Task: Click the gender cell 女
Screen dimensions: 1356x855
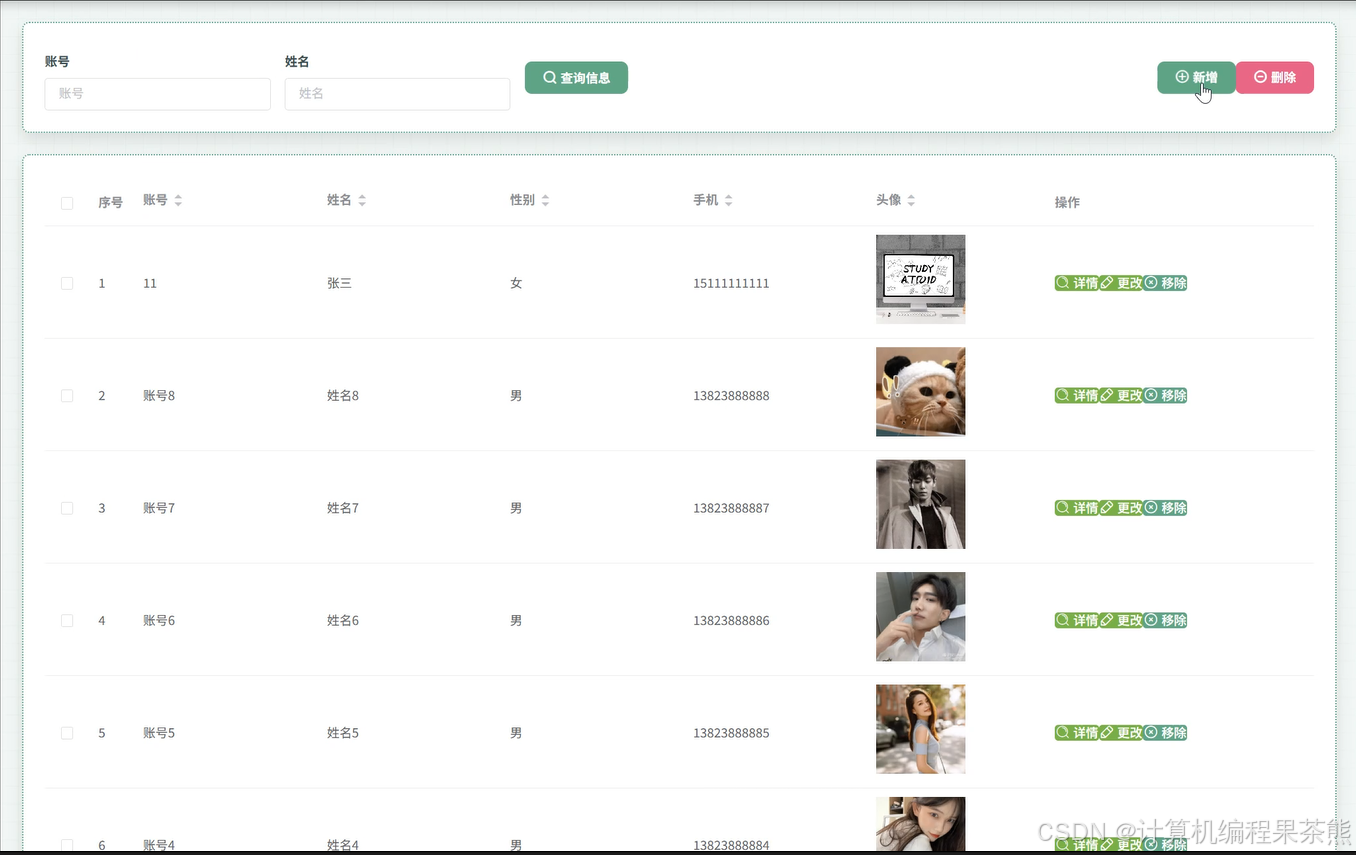Action: click(x=516, y=284)
